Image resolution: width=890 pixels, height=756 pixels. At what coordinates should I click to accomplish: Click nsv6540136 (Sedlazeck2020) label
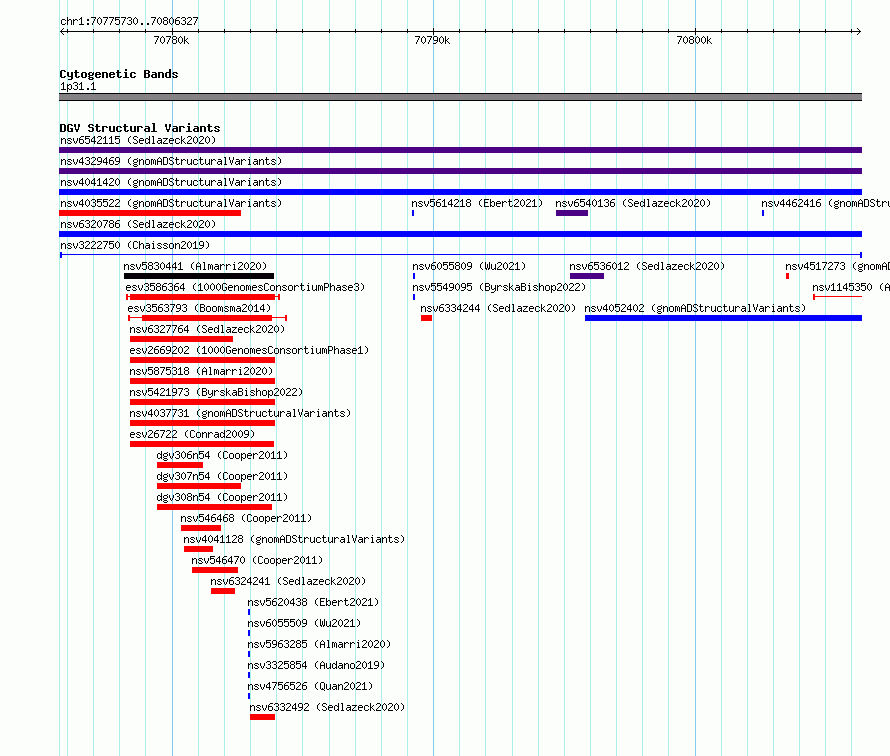633,203
